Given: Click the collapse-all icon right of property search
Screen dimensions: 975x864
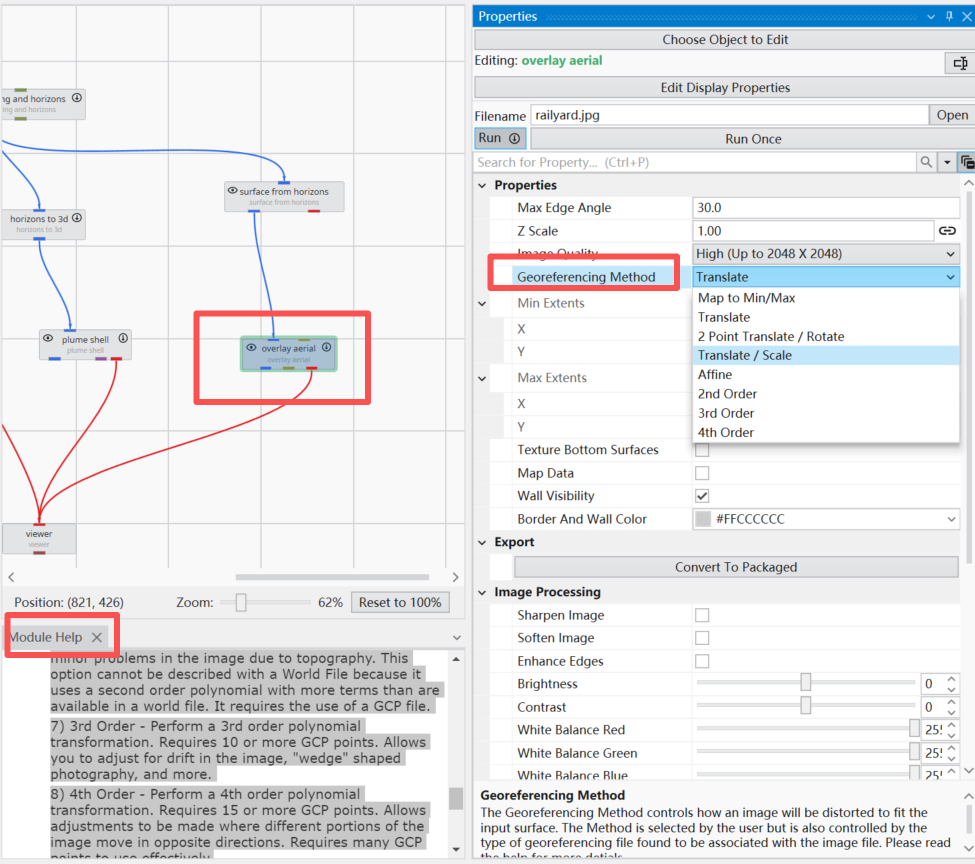Looking at the screenshot, I should 966,162.
